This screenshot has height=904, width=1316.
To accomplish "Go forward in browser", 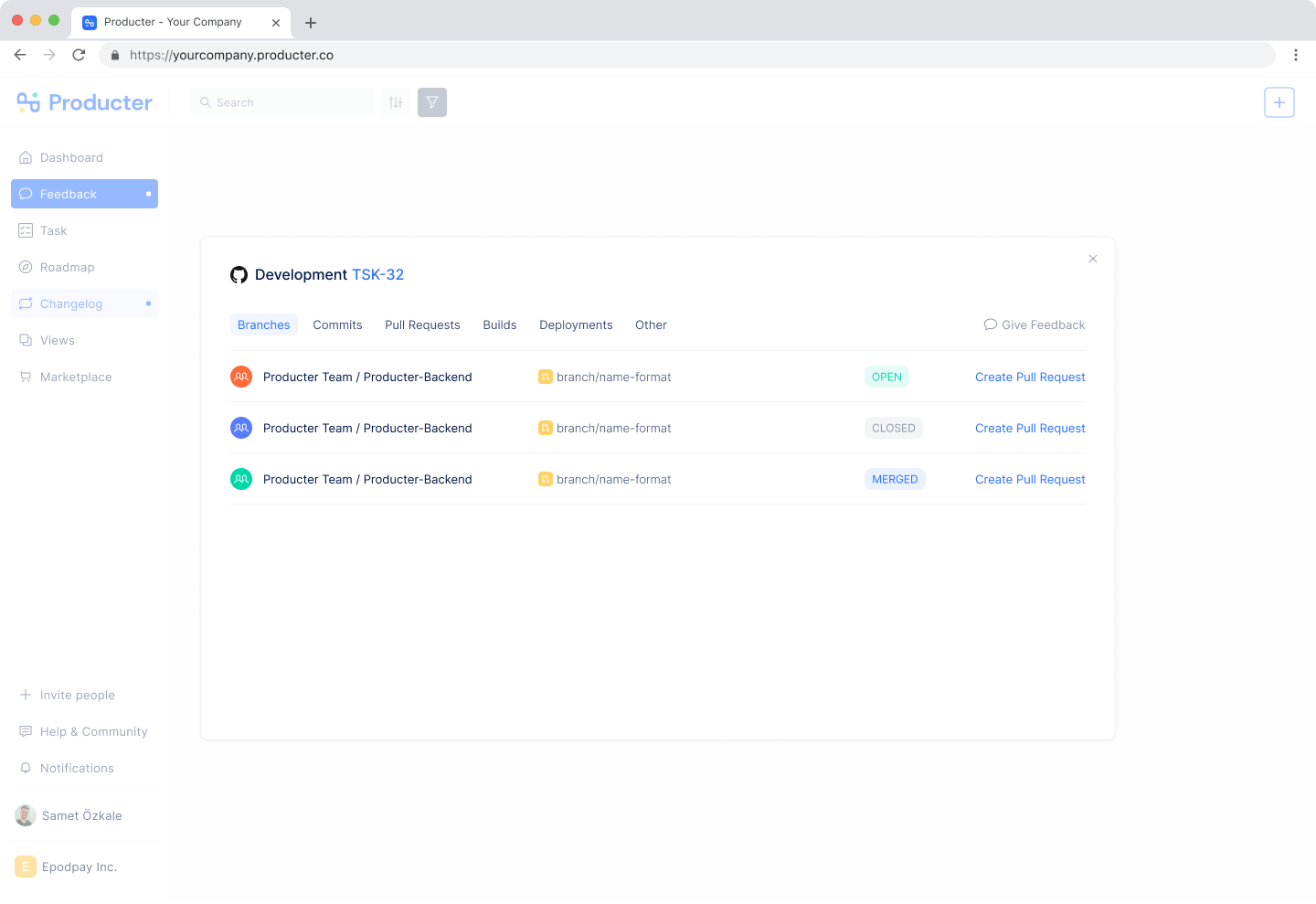I will [49, 55].
